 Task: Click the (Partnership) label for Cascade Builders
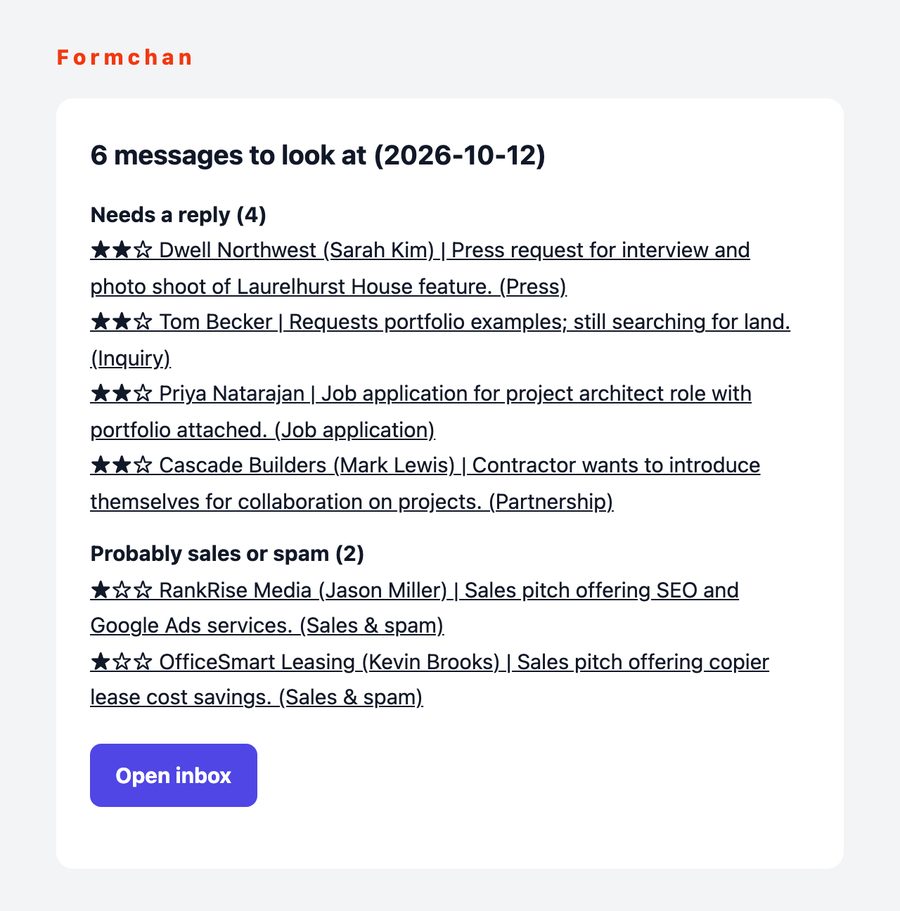point(551,502)
